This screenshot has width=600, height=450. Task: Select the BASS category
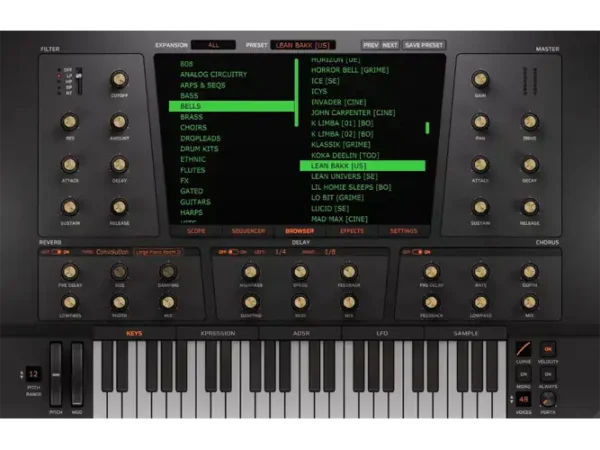(189, 95)
